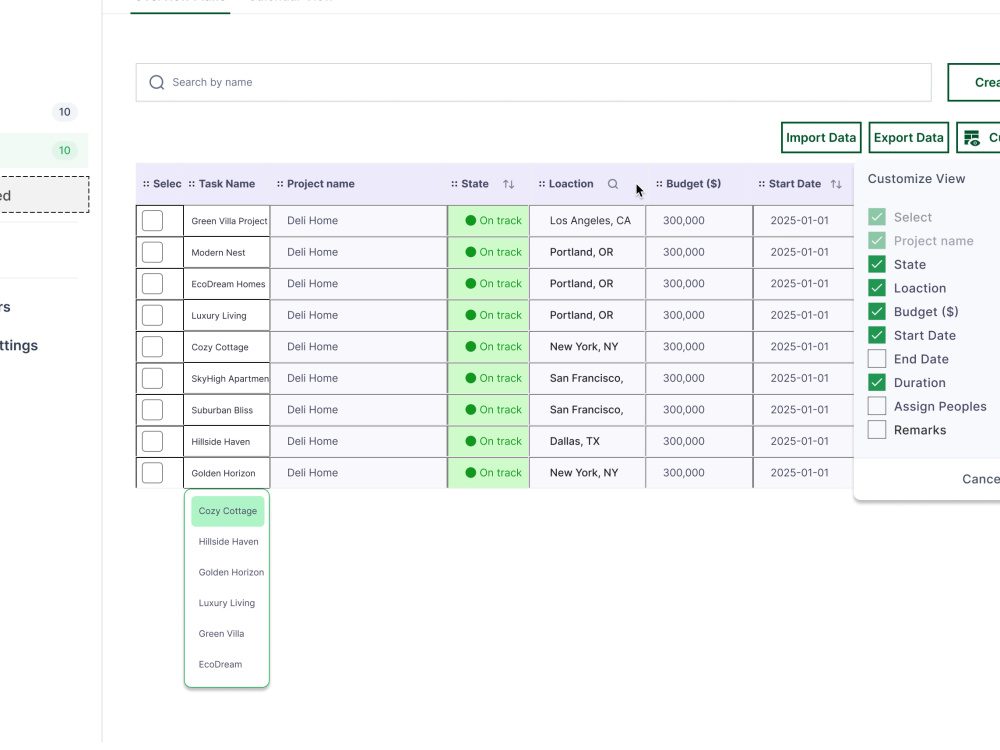The width and height of the screenshot is (1000, 750).
Task: Open Loaction column search icon
Action: (612, 184)
